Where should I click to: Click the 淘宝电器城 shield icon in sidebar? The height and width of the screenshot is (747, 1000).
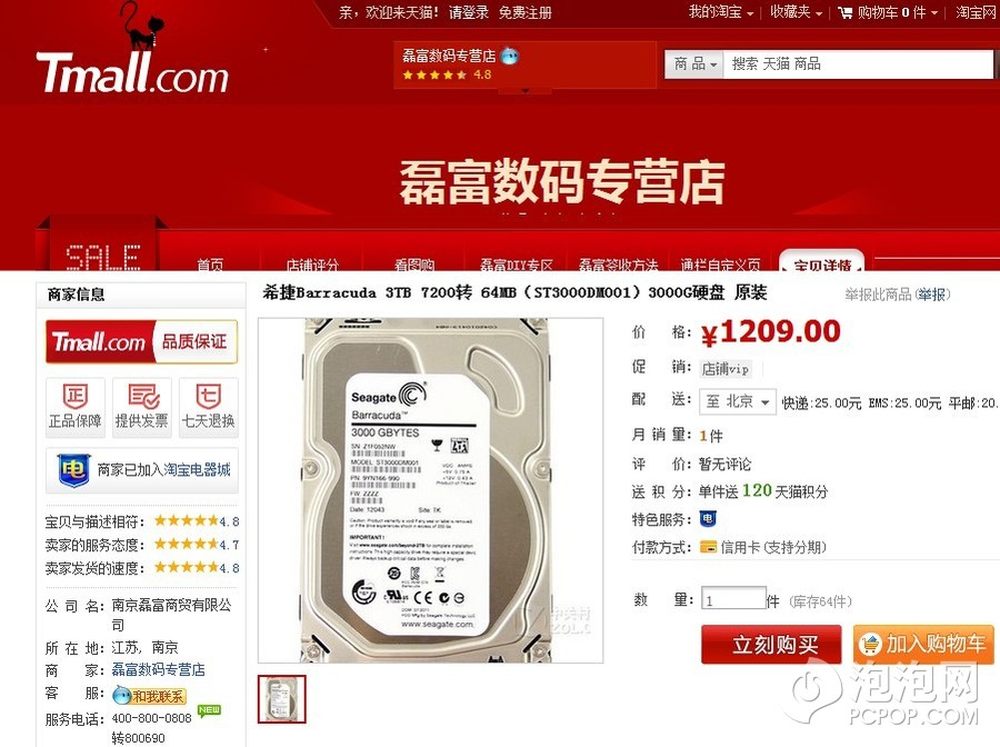[x=73, y=471]
